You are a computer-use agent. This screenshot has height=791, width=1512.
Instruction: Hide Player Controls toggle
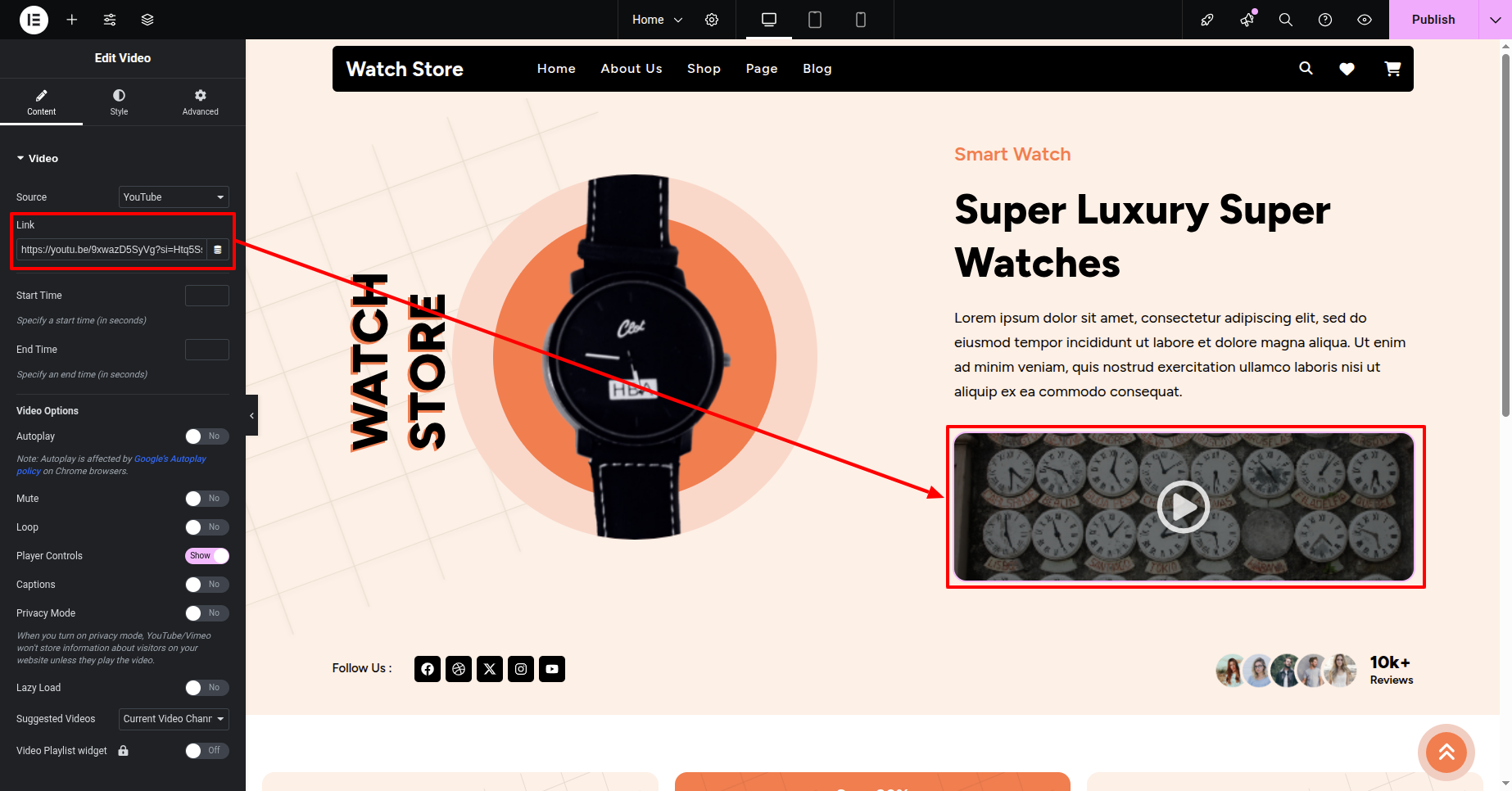206,556
